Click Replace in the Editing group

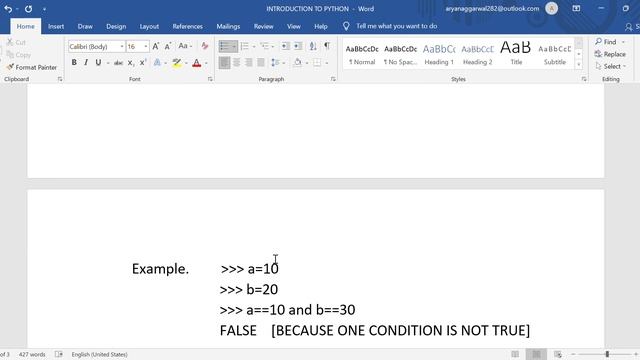click(611, 54)
